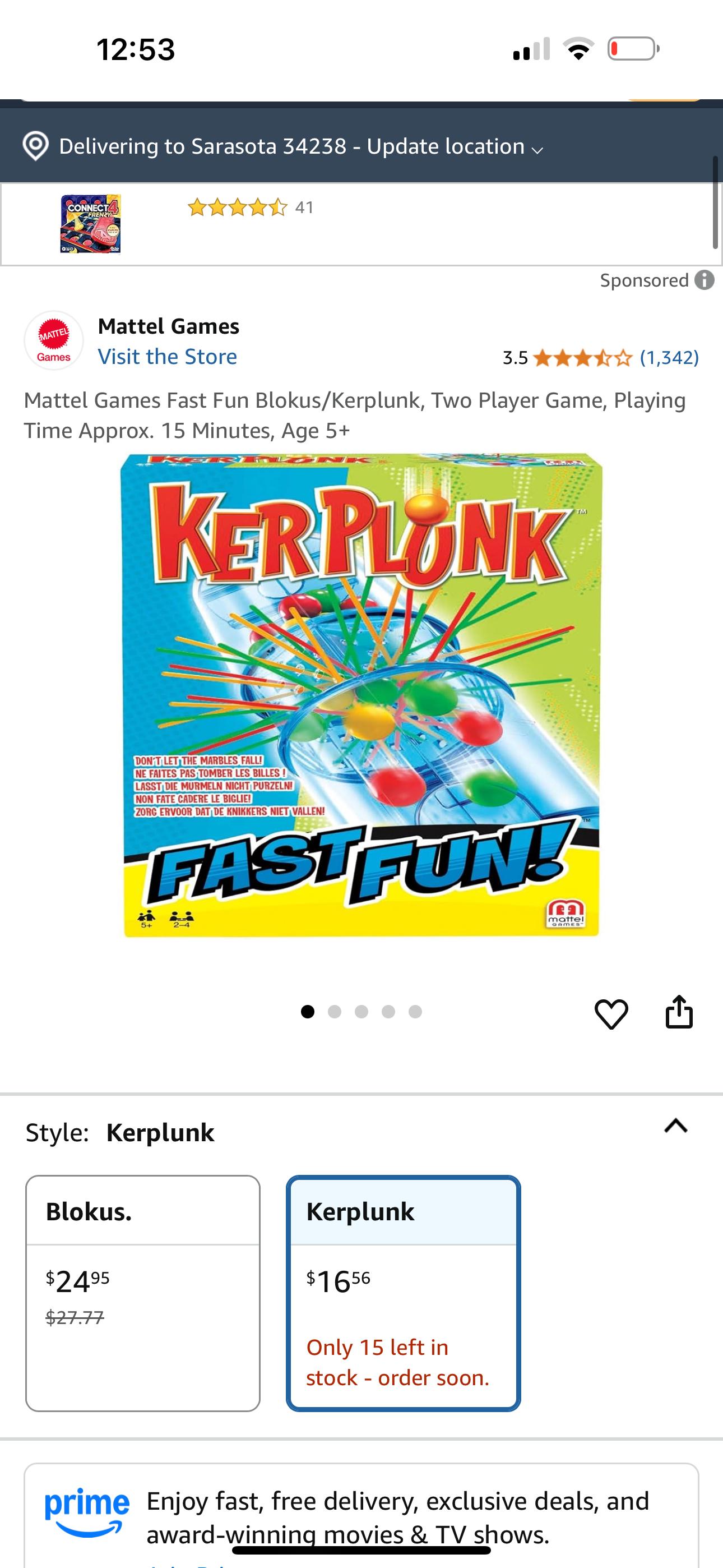Tap the page scrollbar

pyautogui.click(x=716, y=202)
